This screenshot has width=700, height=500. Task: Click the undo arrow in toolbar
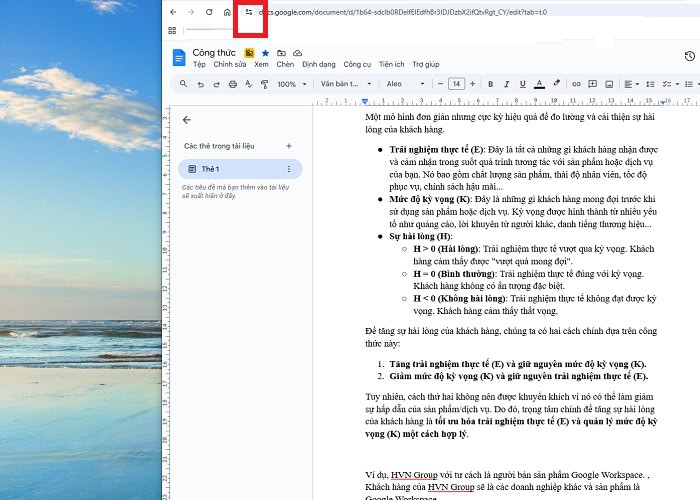198,84
